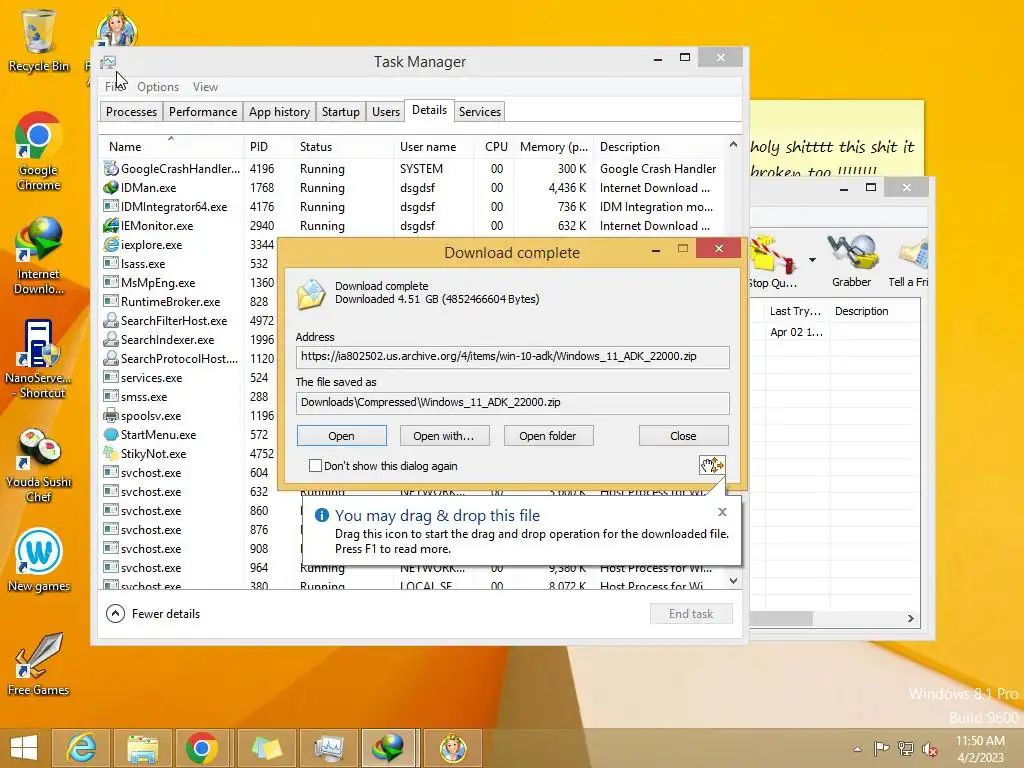
Task: Click the Address URL field
Action: (513, 357)
